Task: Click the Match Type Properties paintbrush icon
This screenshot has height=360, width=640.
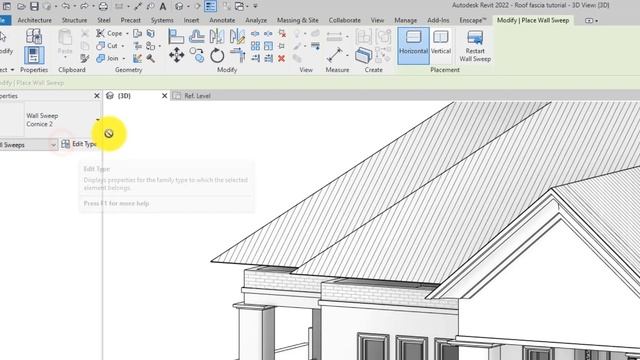Action: (x=84, y=58)
